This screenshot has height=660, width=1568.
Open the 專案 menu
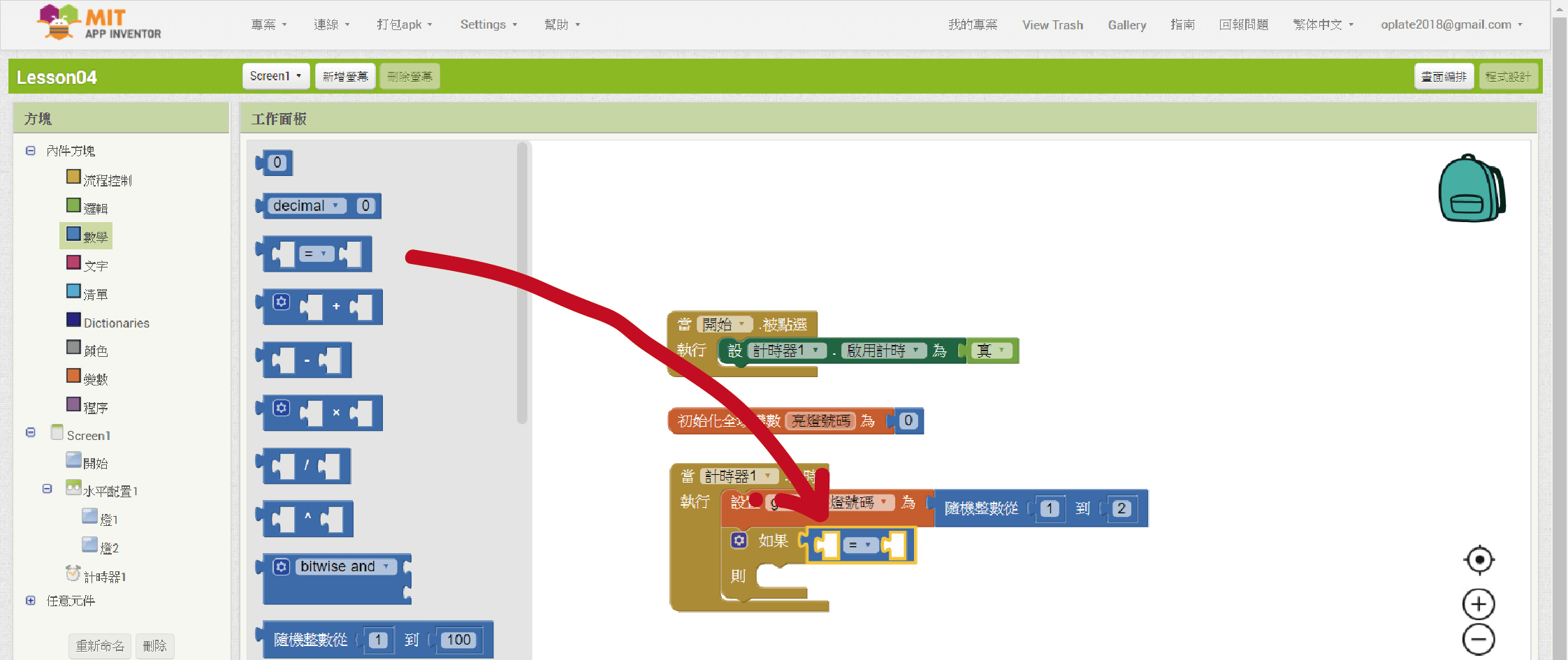[269, 24]
